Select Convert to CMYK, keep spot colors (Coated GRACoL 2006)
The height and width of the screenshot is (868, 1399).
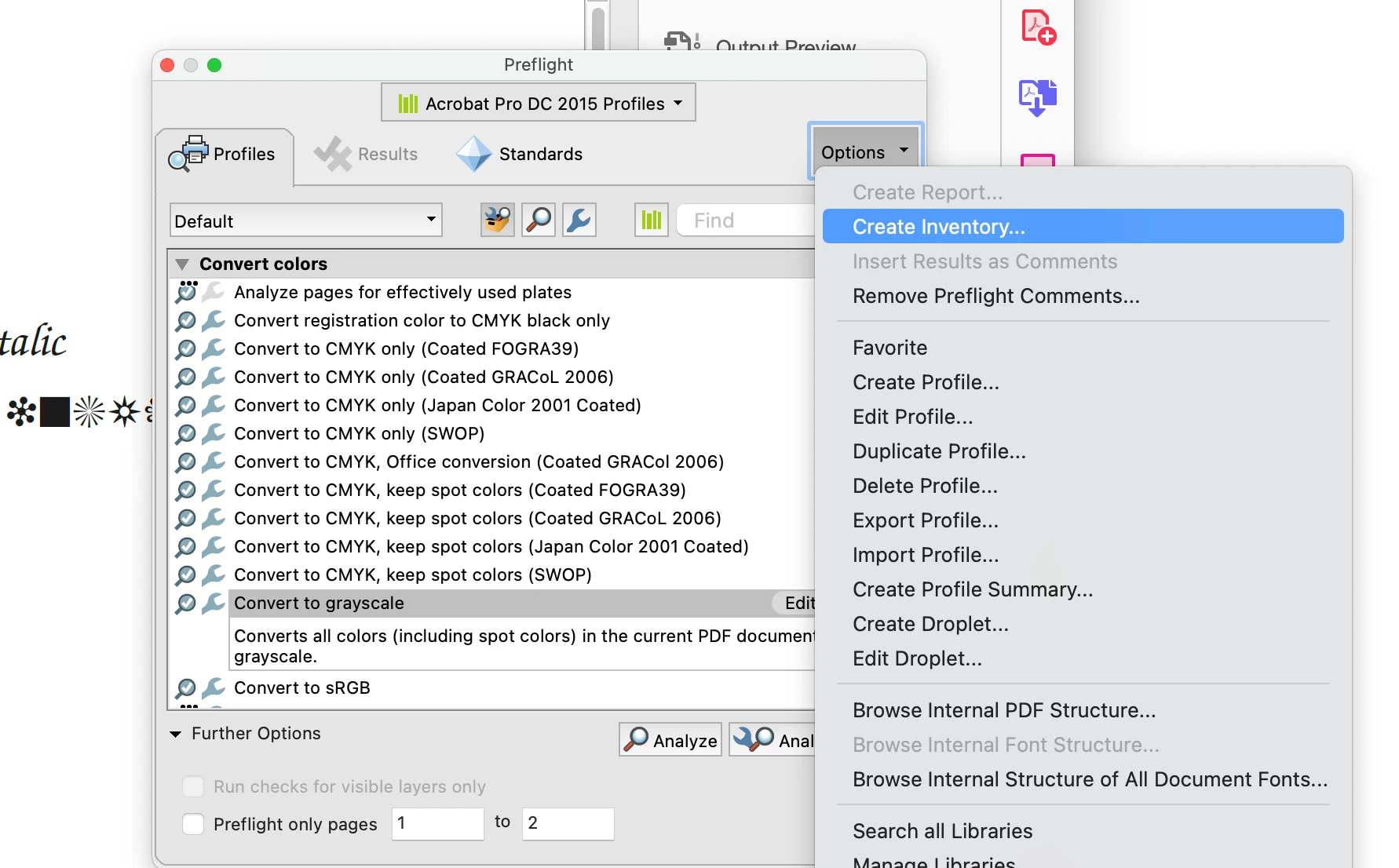click(477, 519)
